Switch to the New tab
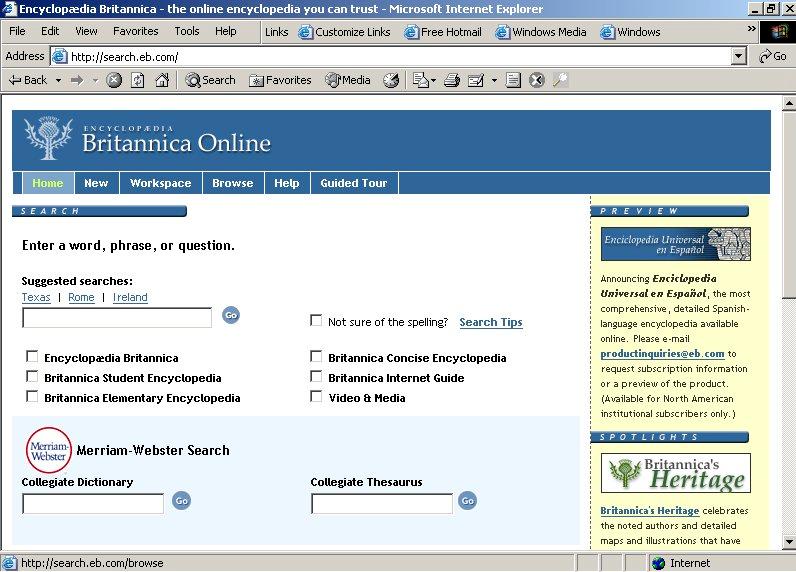 click(96, 183)
